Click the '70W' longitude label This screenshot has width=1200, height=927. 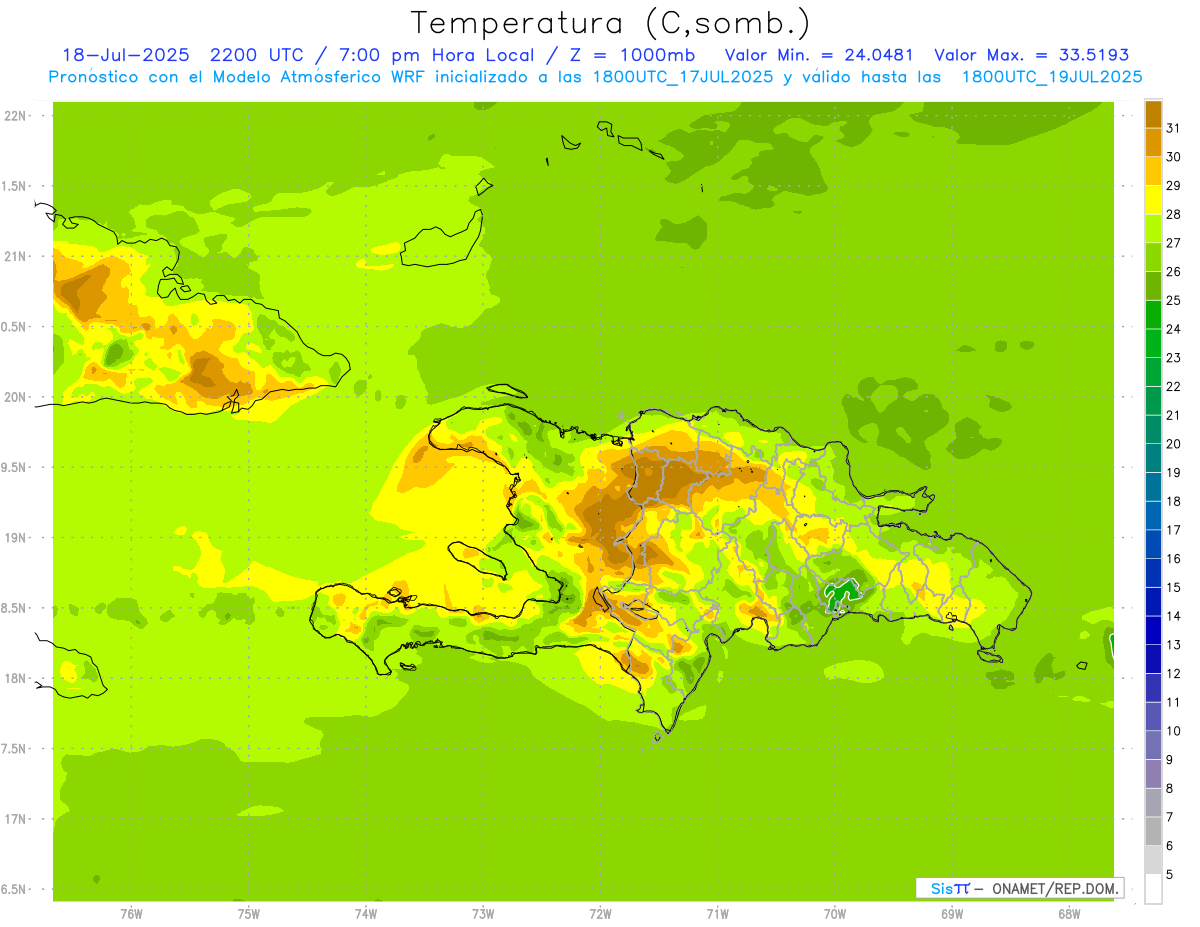click(x=835, y=914)
